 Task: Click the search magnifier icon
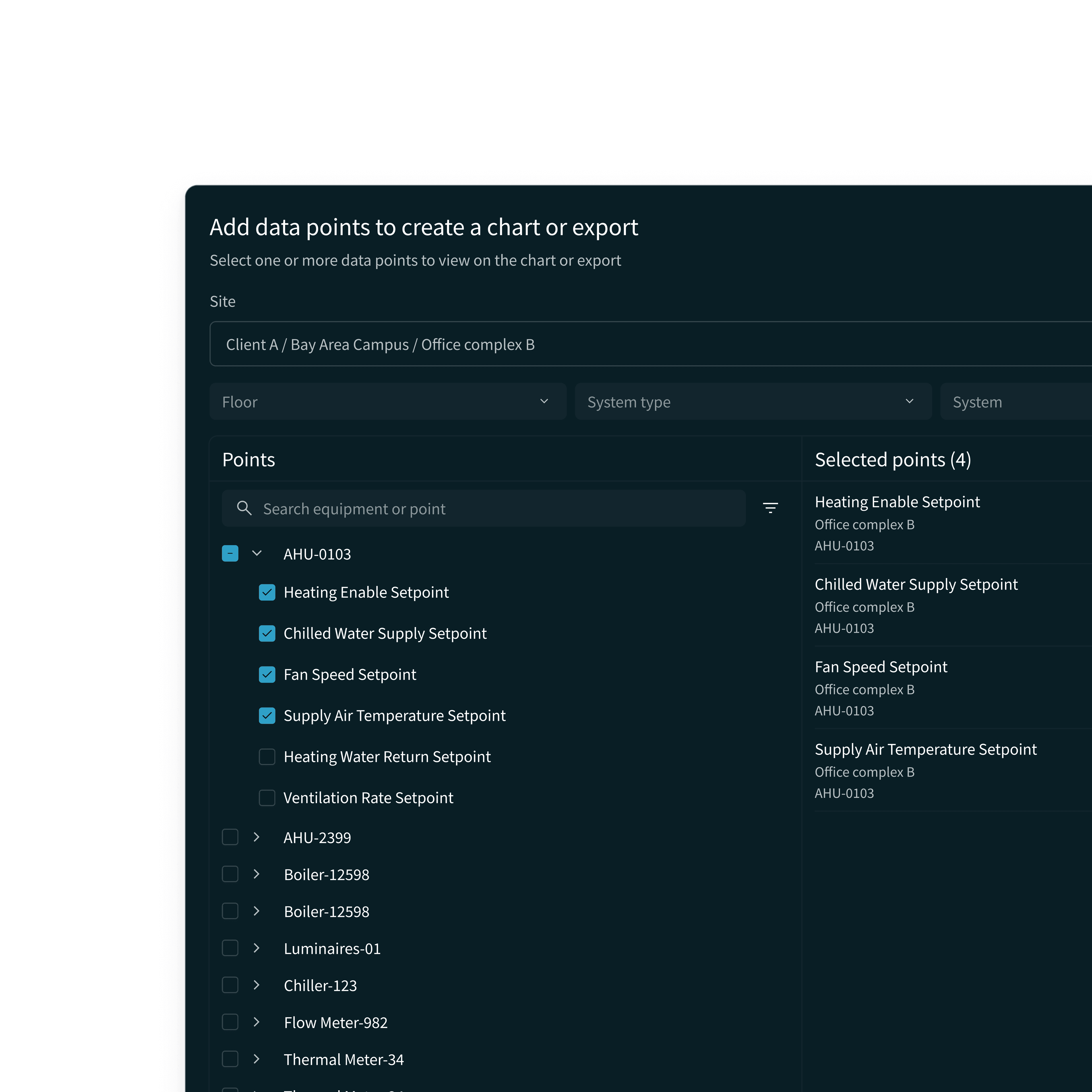point(244,508)
